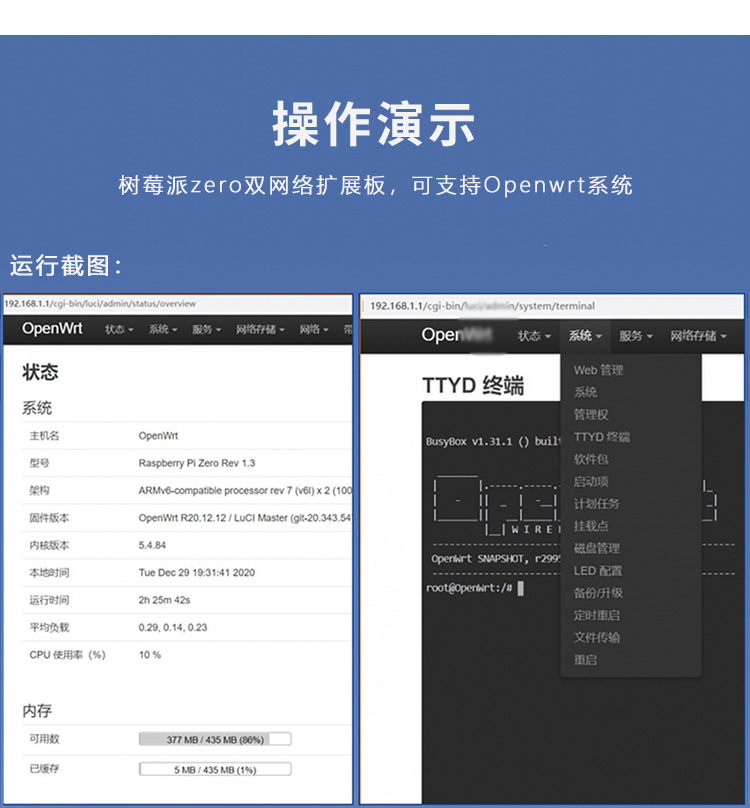Click model value Raspberry Pi Zero Rev 1.3
The image size is (750, 808).
196,463
